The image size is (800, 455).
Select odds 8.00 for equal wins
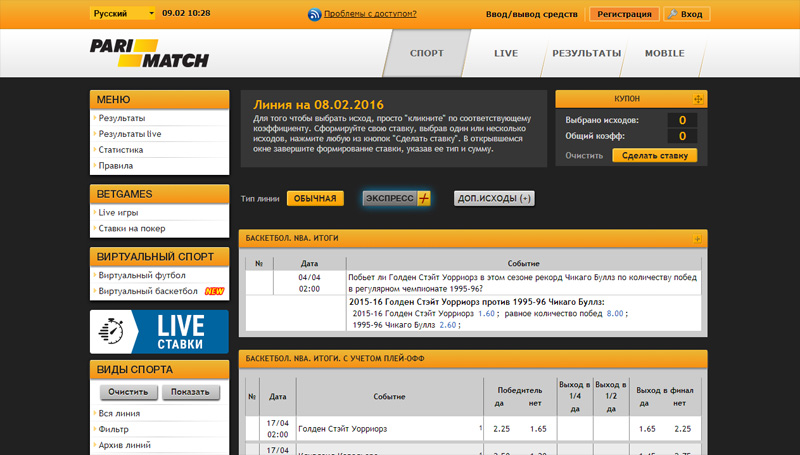[x=615, y=313]
